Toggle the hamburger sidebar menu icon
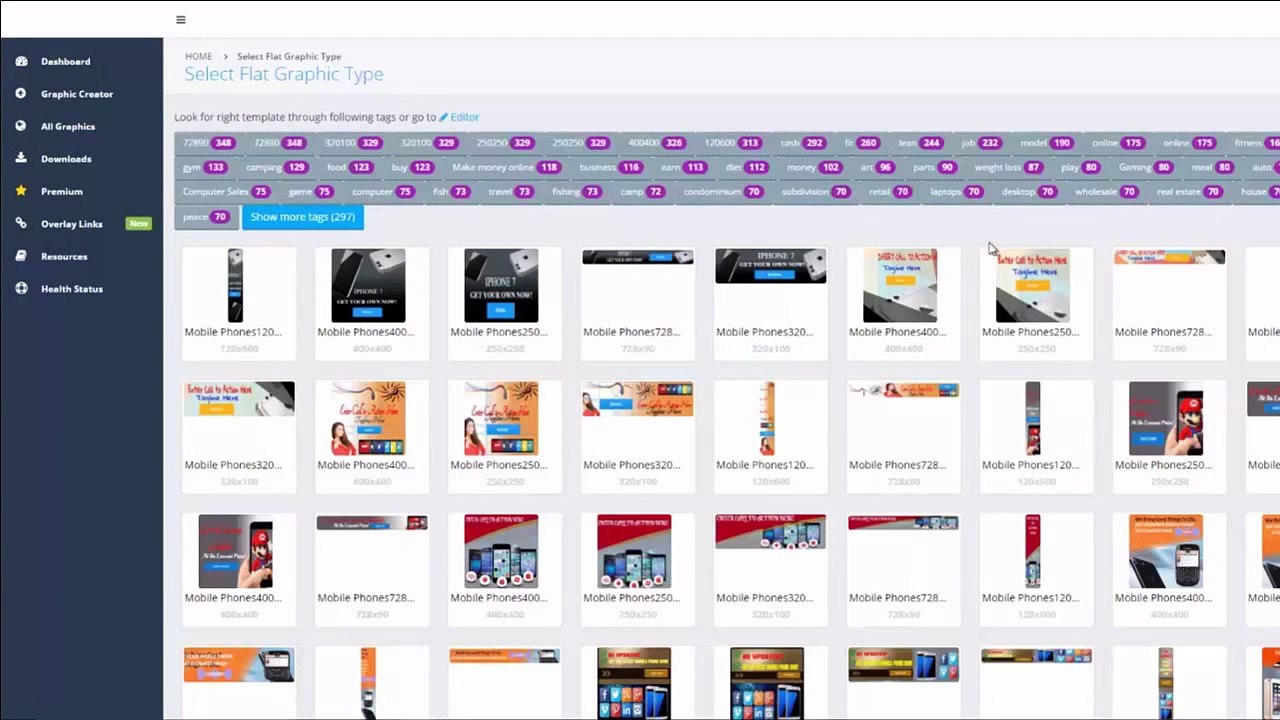 point(180,20)
